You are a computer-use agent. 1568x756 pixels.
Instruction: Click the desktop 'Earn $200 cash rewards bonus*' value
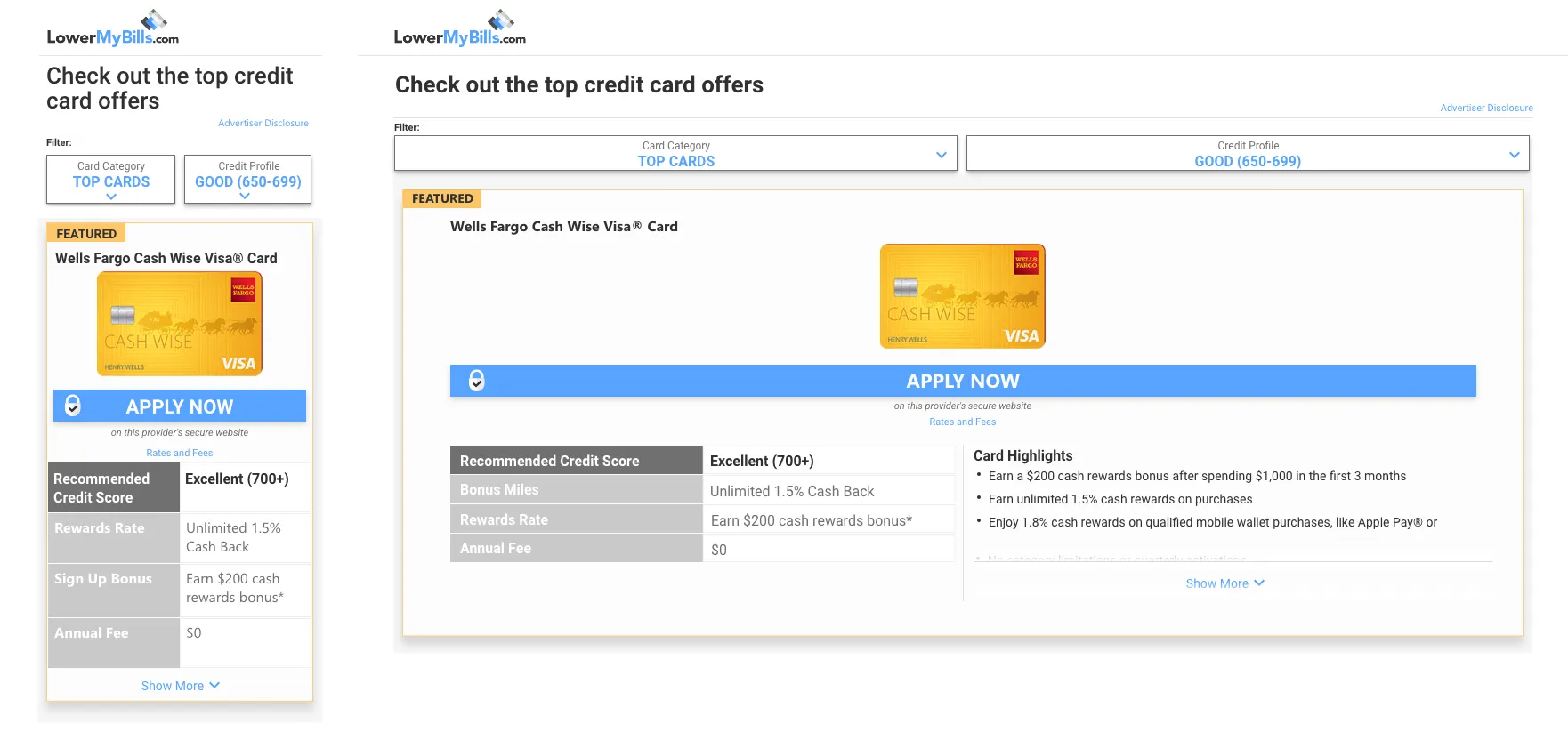point(812,520)
